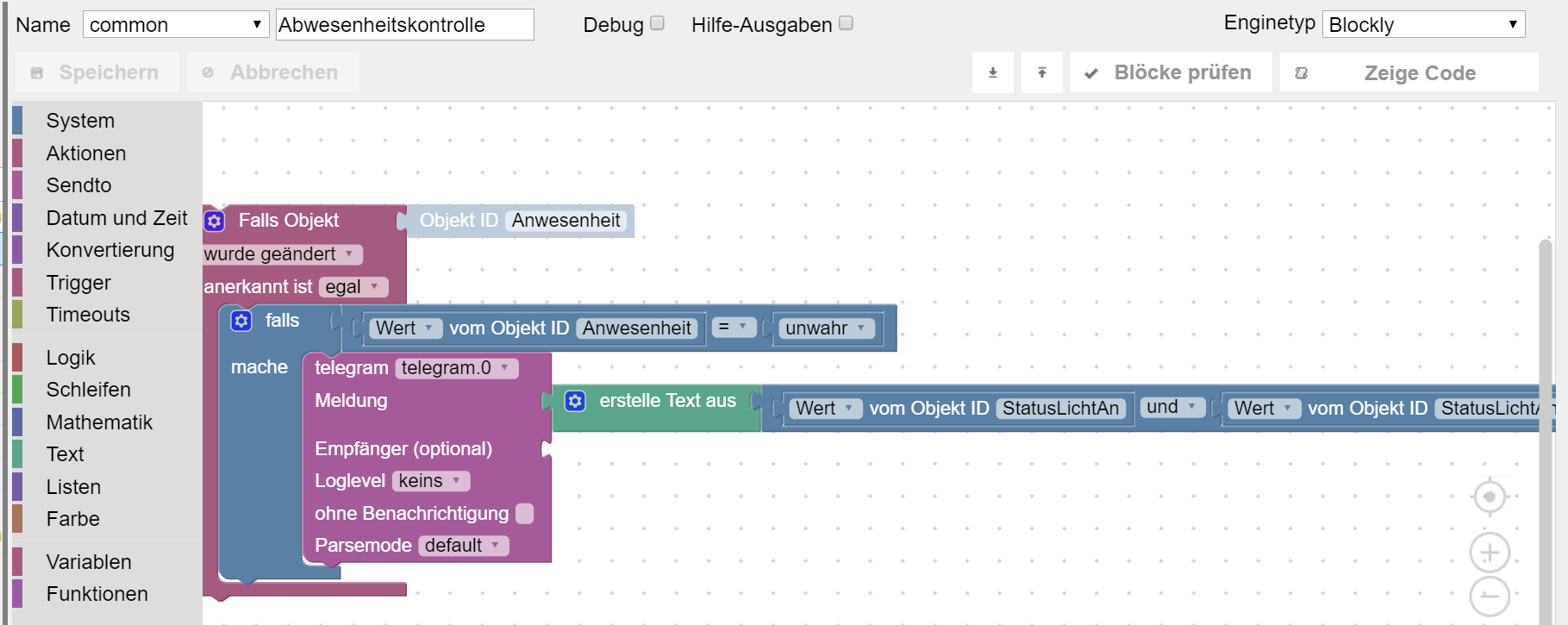The image size is (1568, 625).
Task: Open the Trigger block category
Action: point(78,283)
